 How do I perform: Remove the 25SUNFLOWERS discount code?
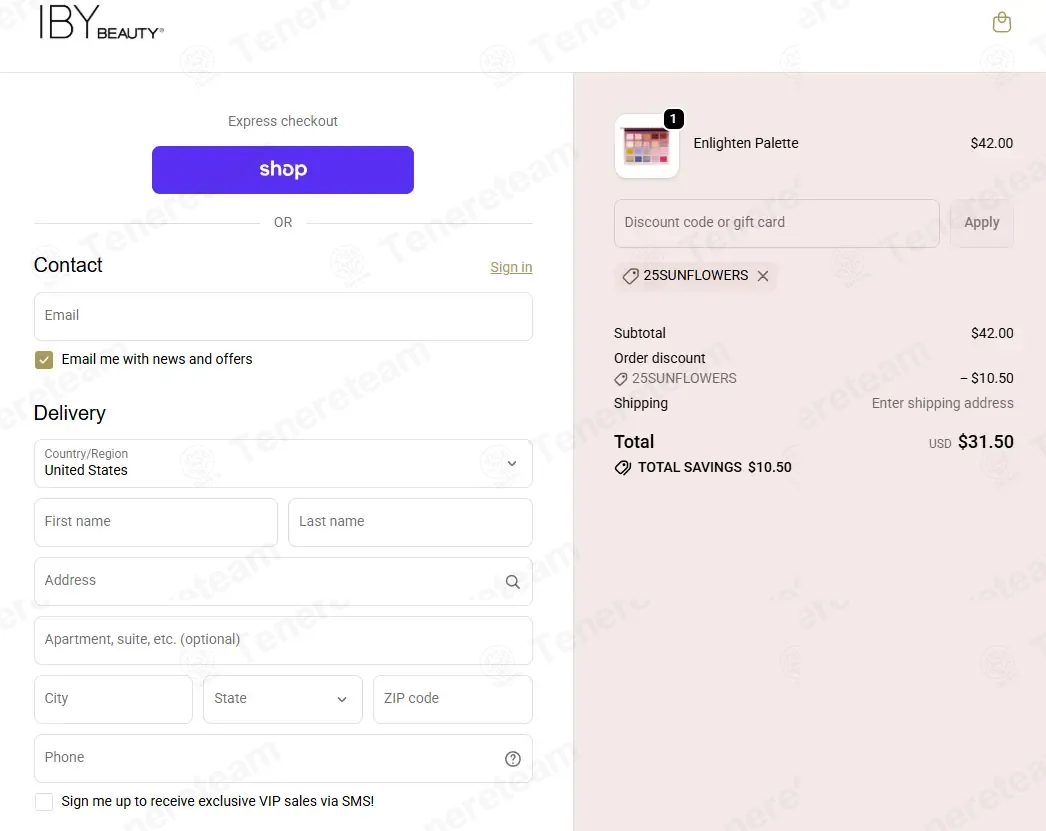pos(763,276)
